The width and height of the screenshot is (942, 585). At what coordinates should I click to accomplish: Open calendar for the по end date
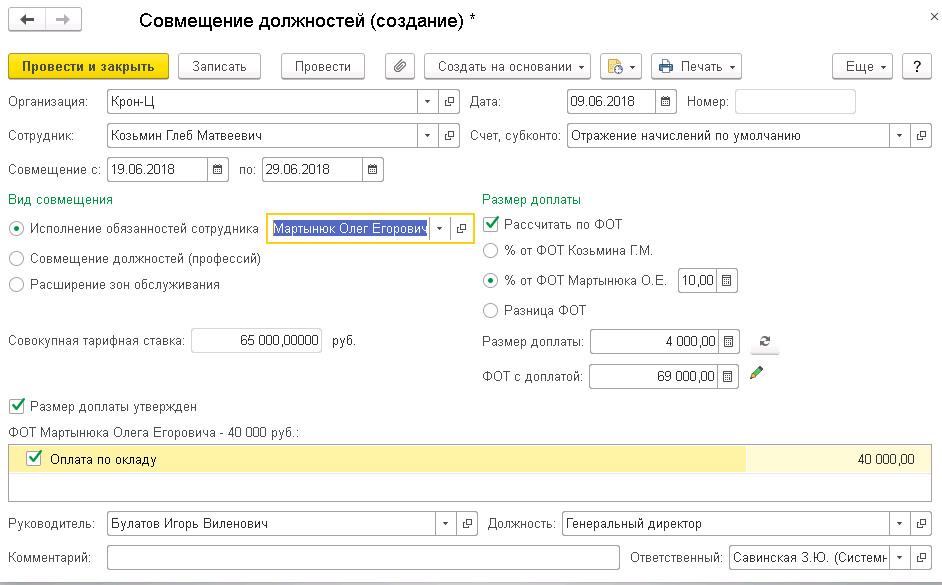pos(372,169)
